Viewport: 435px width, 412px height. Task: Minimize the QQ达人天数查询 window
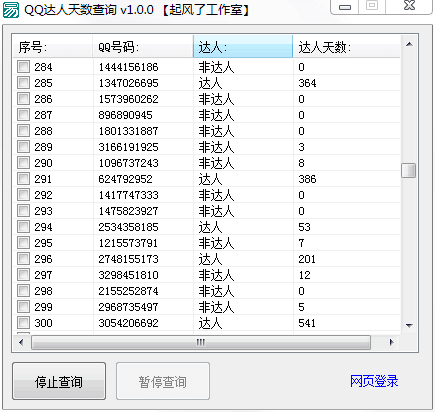click(345, 7)
